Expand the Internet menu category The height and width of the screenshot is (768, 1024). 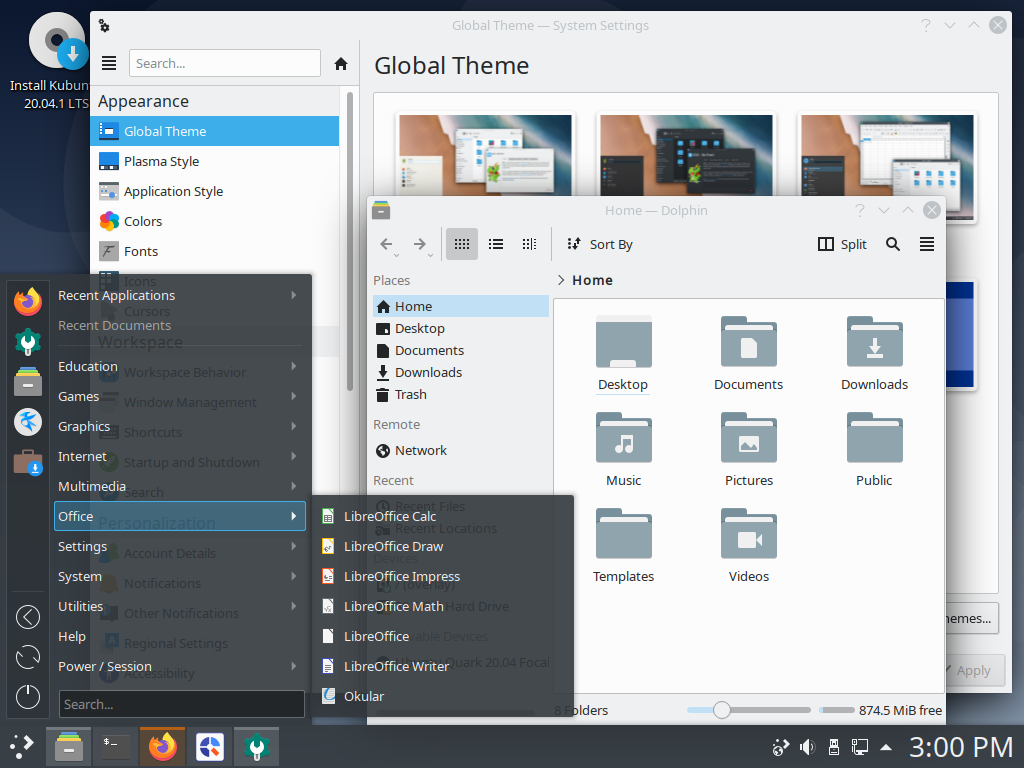pyautogui.click(x=180, y=456)
